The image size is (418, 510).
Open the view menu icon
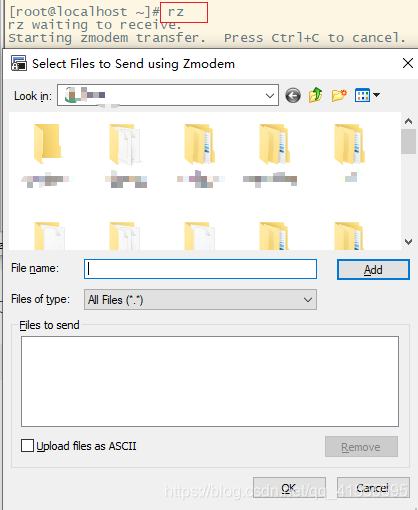[x=362, y=95]
